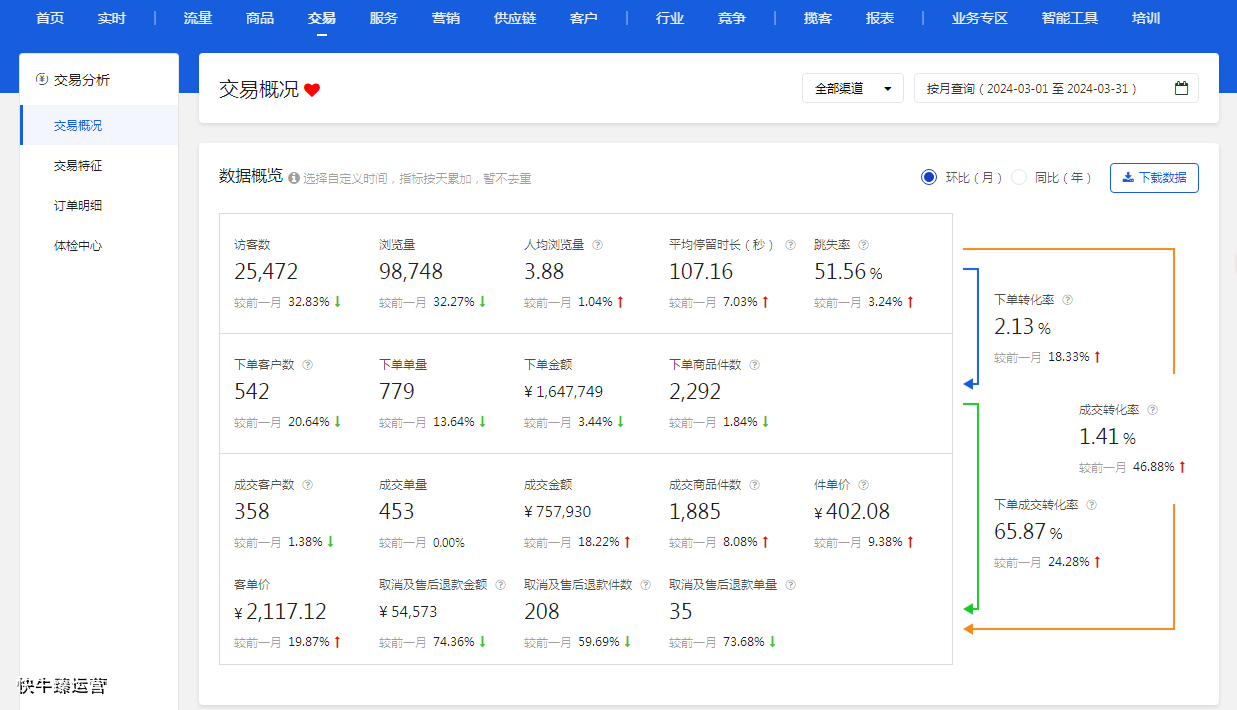Open the 全部渠道 channel dropdown
The height and width of the screenshot is (710, 1237).
point(852,88)
